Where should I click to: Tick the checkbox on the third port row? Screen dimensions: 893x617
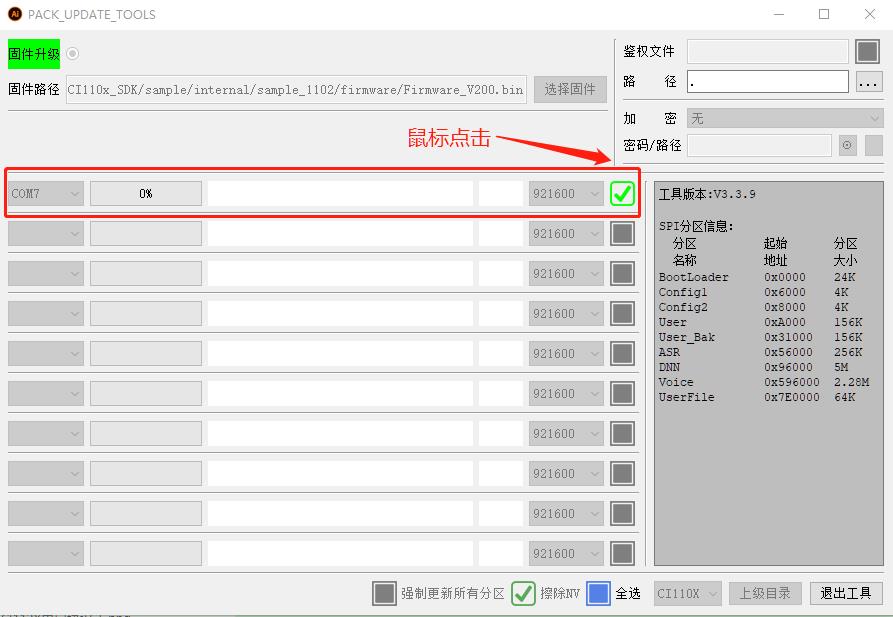point(622,273)
